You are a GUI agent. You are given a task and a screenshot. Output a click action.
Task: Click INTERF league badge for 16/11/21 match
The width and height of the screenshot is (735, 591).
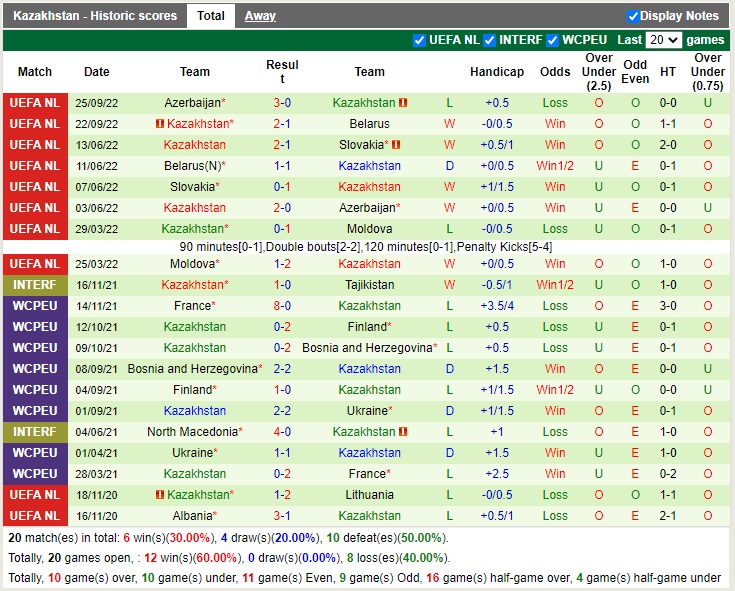pos(36,285)
